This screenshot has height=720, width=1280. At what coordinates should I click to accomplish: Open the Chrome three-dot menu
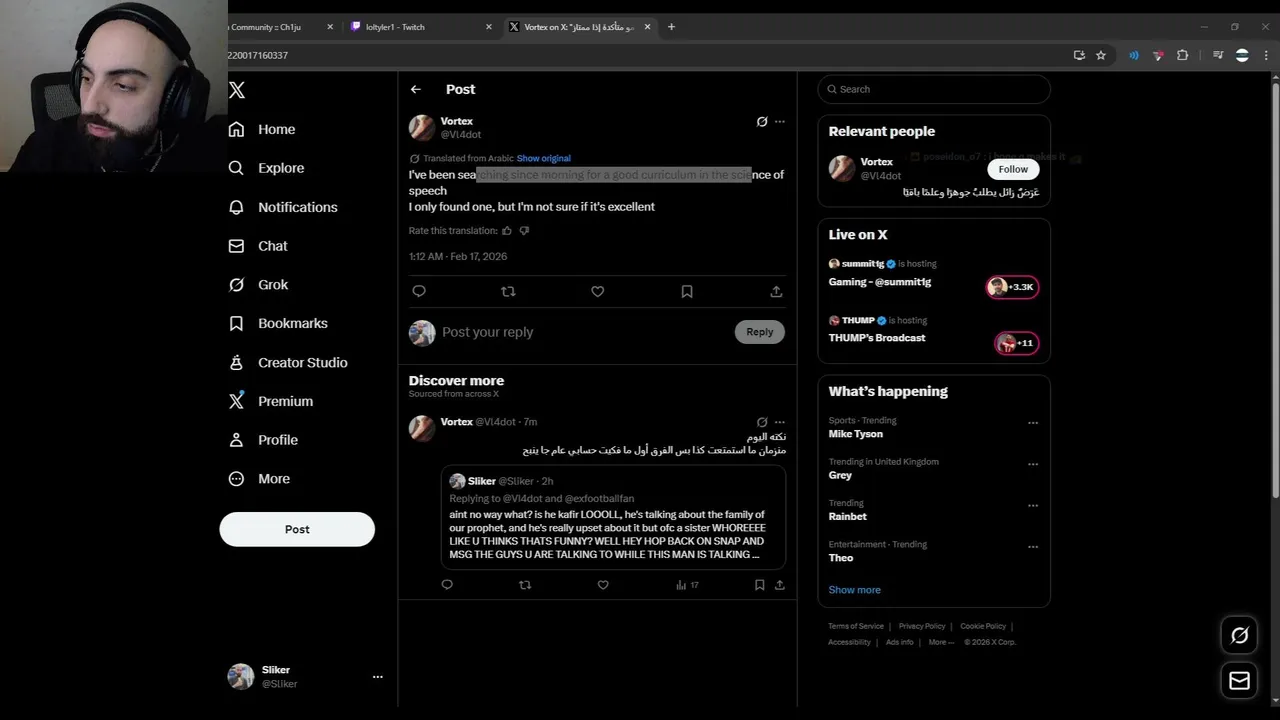tap(1268, 56)
